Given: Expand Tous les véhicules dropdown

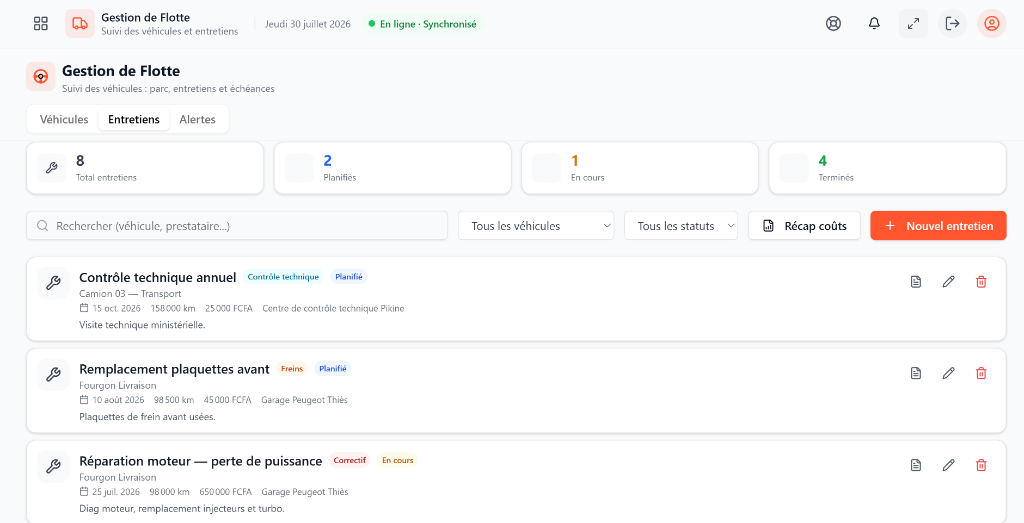Looking at the screenshot, I should click(x=536, y=226).
